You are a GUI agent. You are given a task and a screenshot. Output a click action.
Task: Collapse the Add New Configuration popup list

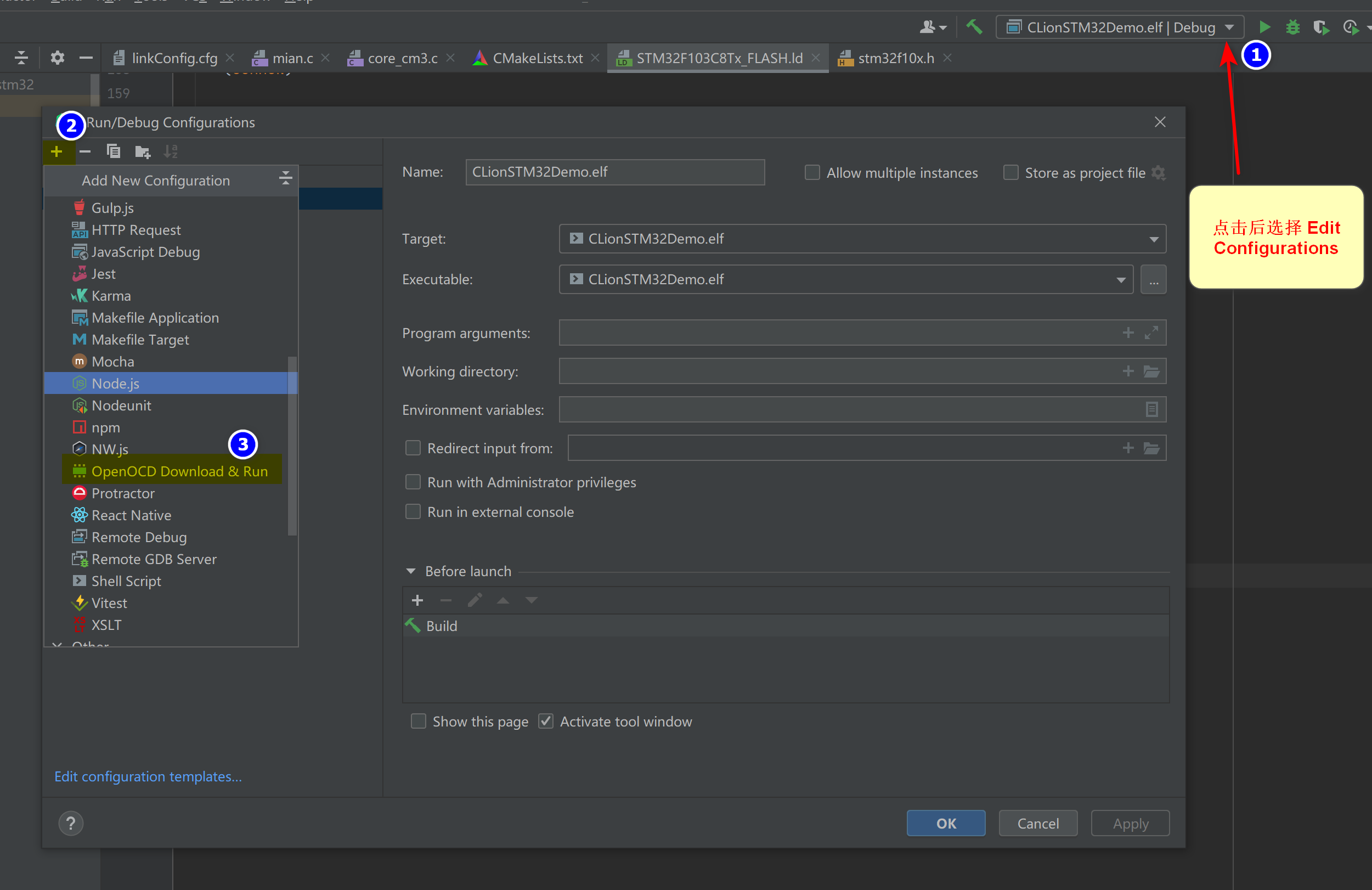tap(285, 179)
